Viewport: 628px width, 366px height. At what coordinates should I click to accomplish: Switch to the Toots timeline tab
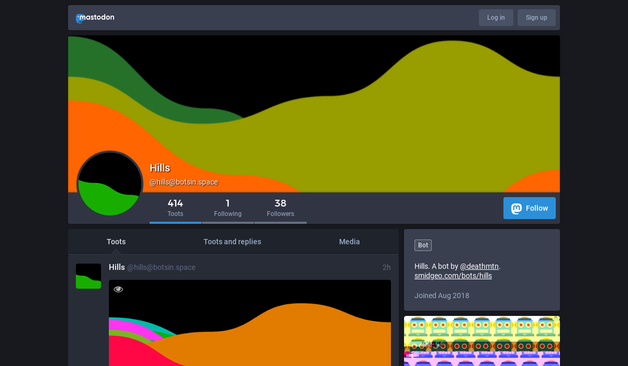[x=116, y=242]
